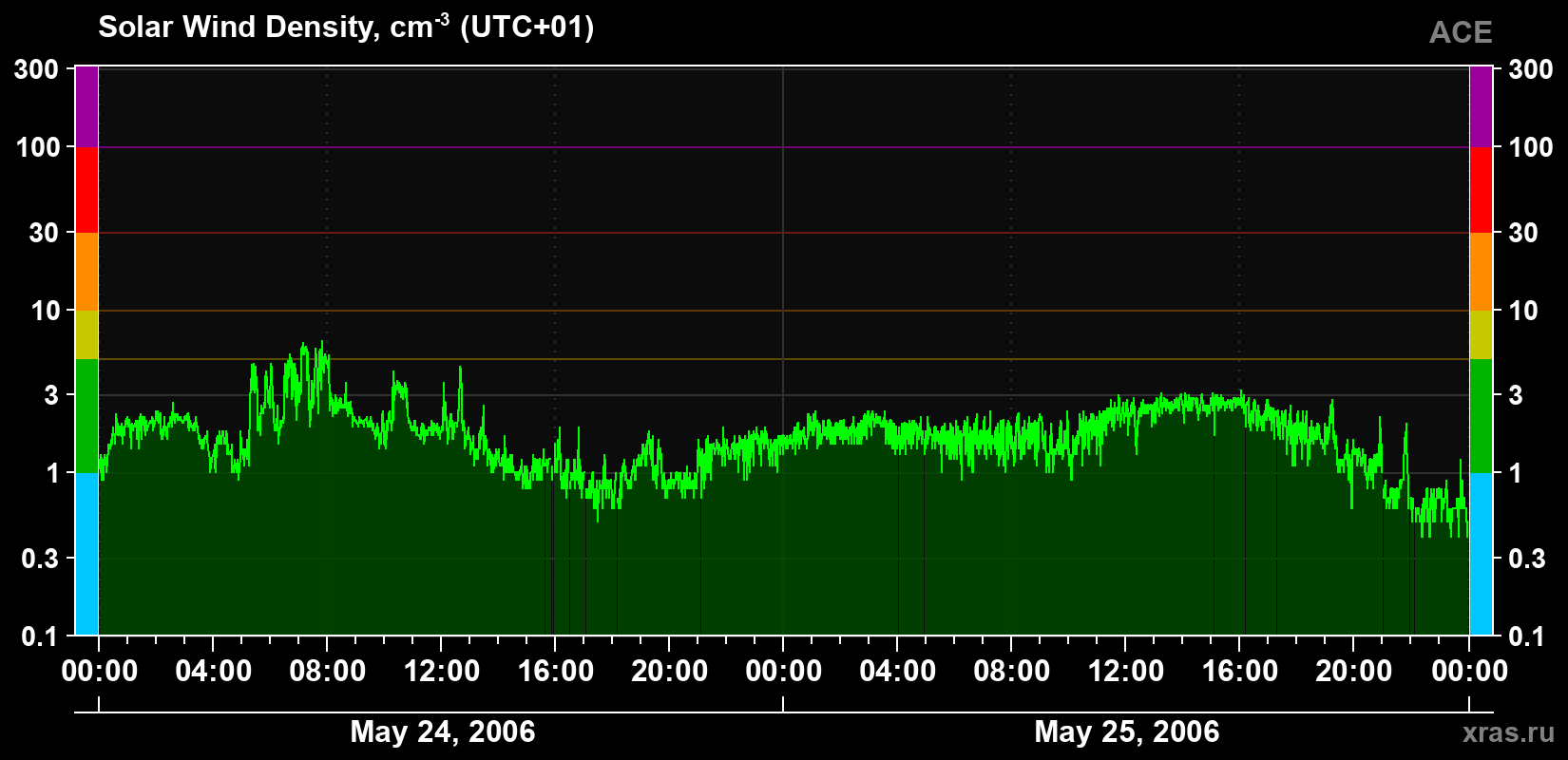Click the orange color band on left scale
This screenshot has height=760, width=1568.
[86, 272]
